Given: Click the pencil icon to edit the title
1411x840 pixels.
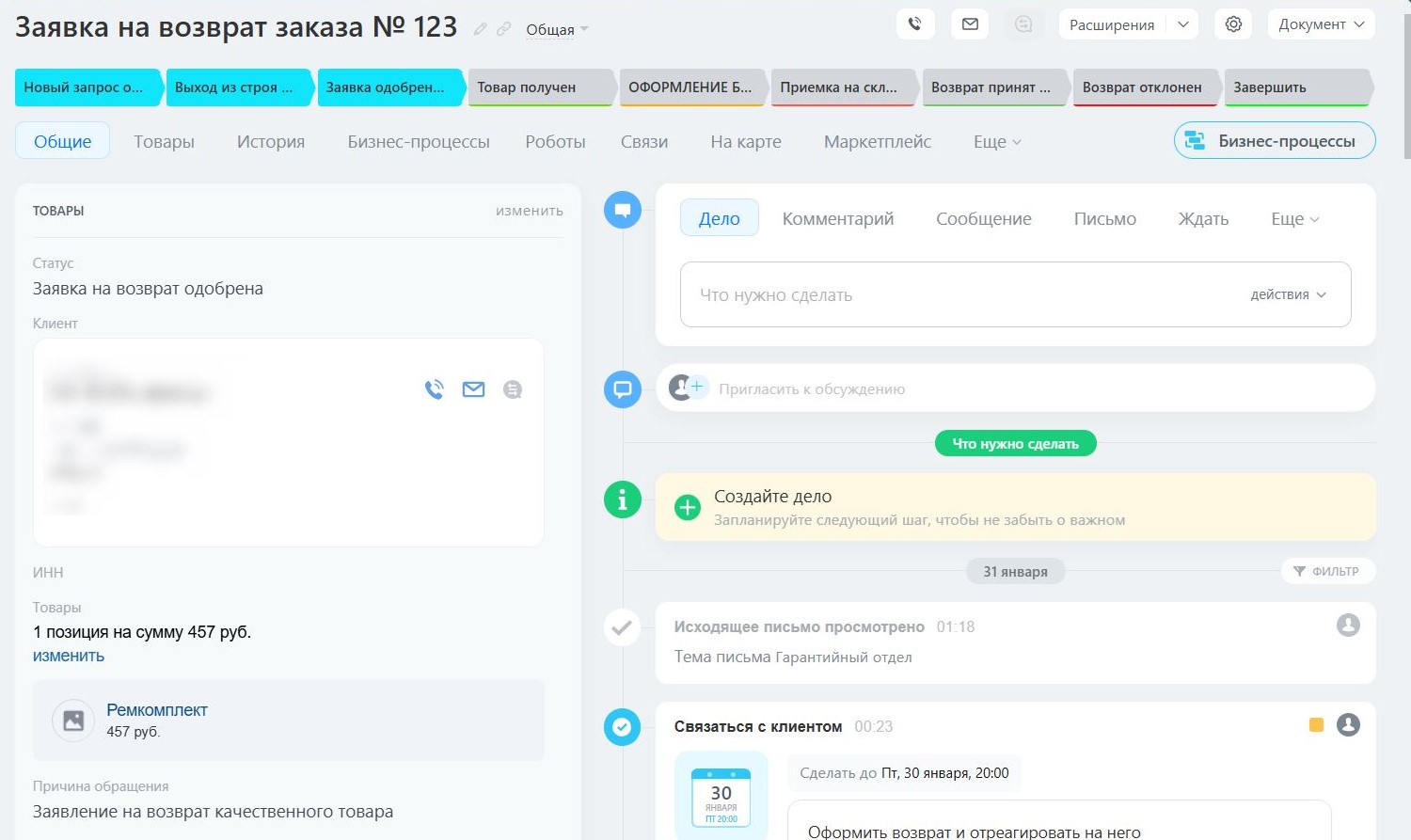Looking at the screenshot, I should click(481, 29).
